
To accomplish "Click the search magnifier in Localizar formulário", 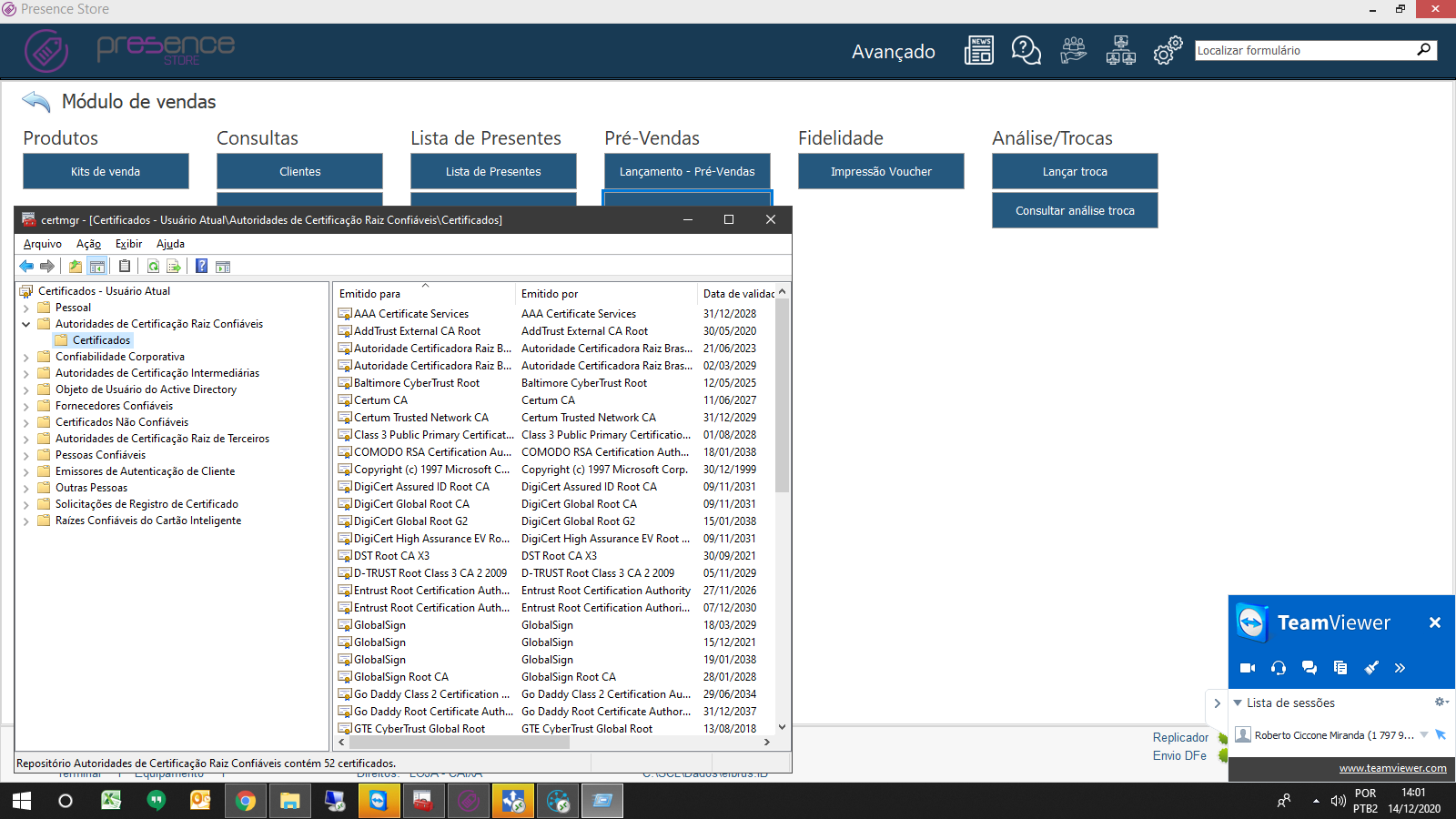I will tap(1424, 50).
